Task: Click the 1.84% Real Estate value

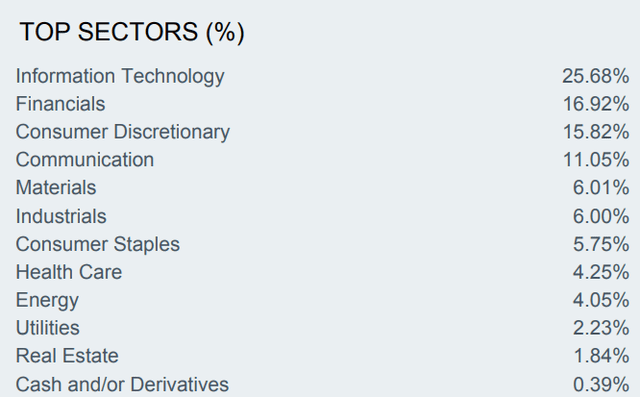Action: pos(601,356)
